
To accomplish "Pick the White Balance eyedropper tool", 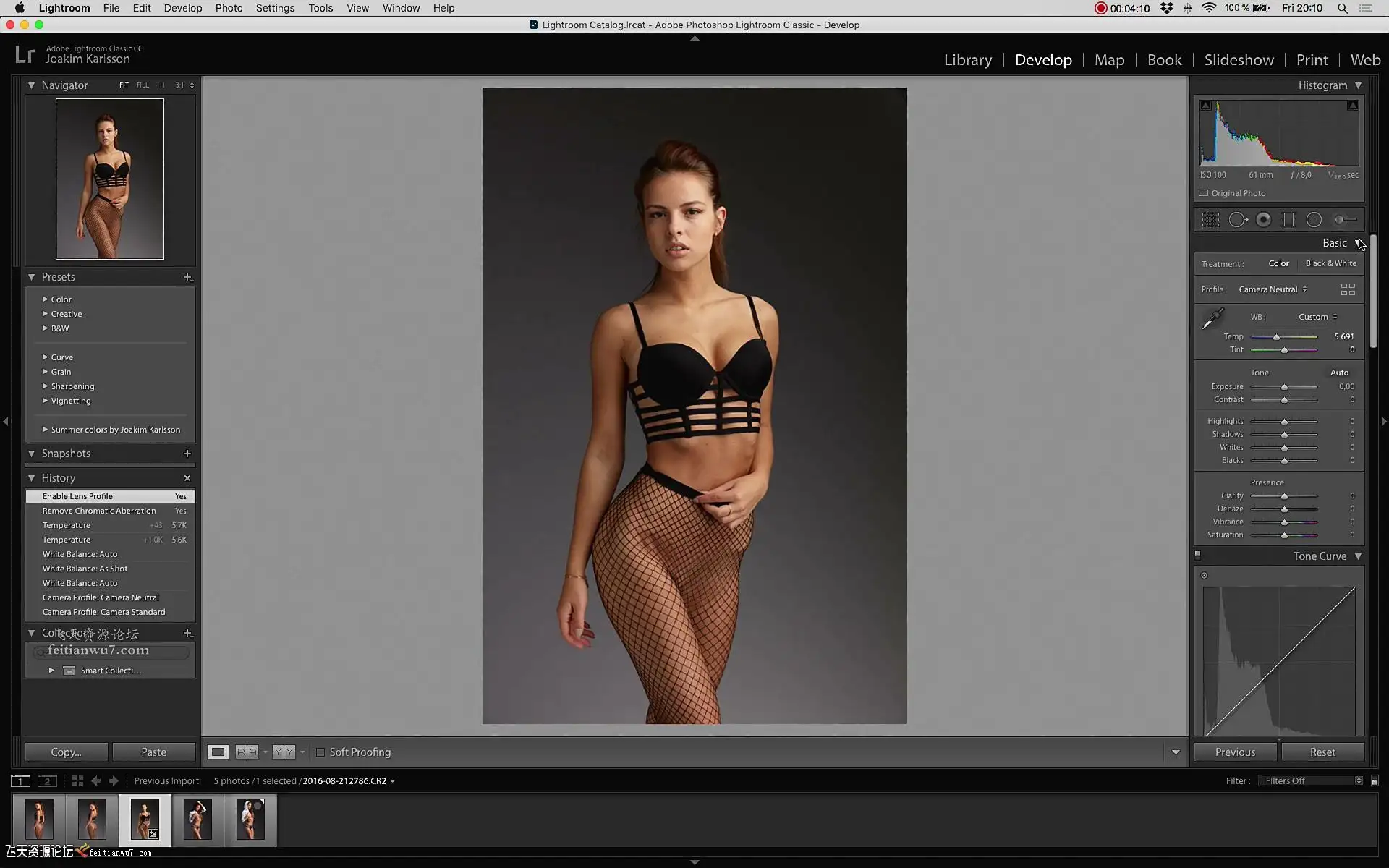I will 1212,318.
